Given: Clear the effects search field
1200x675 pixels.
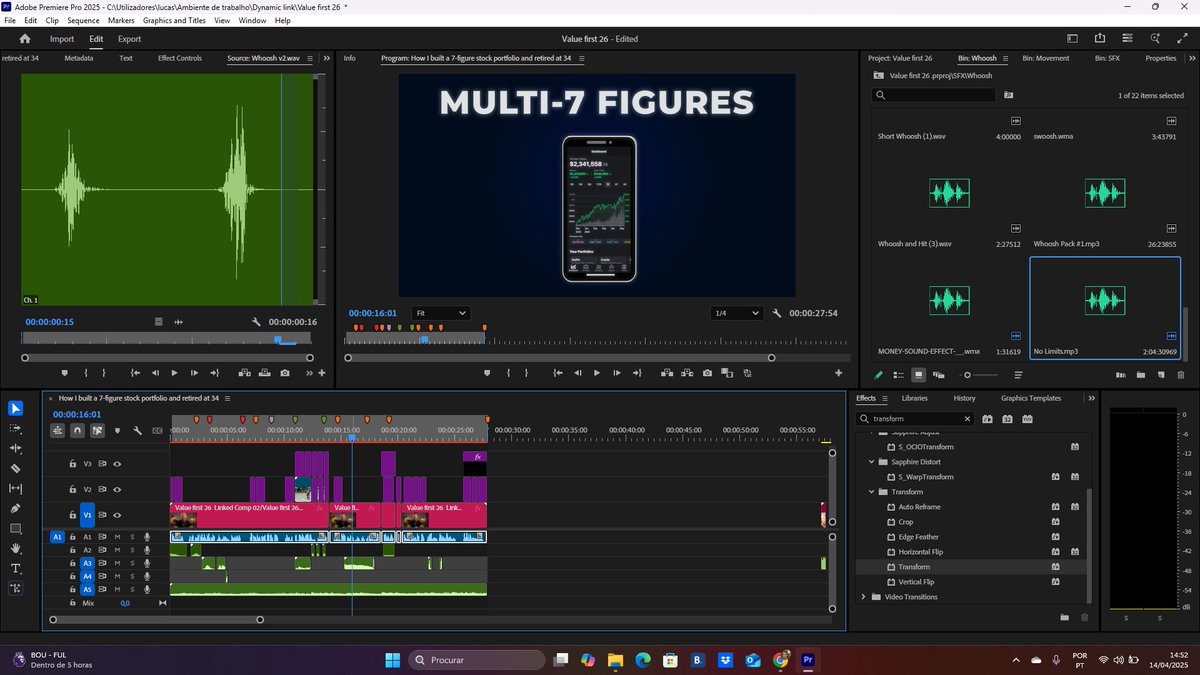Looking at the screenshot, I should (968, 419).
